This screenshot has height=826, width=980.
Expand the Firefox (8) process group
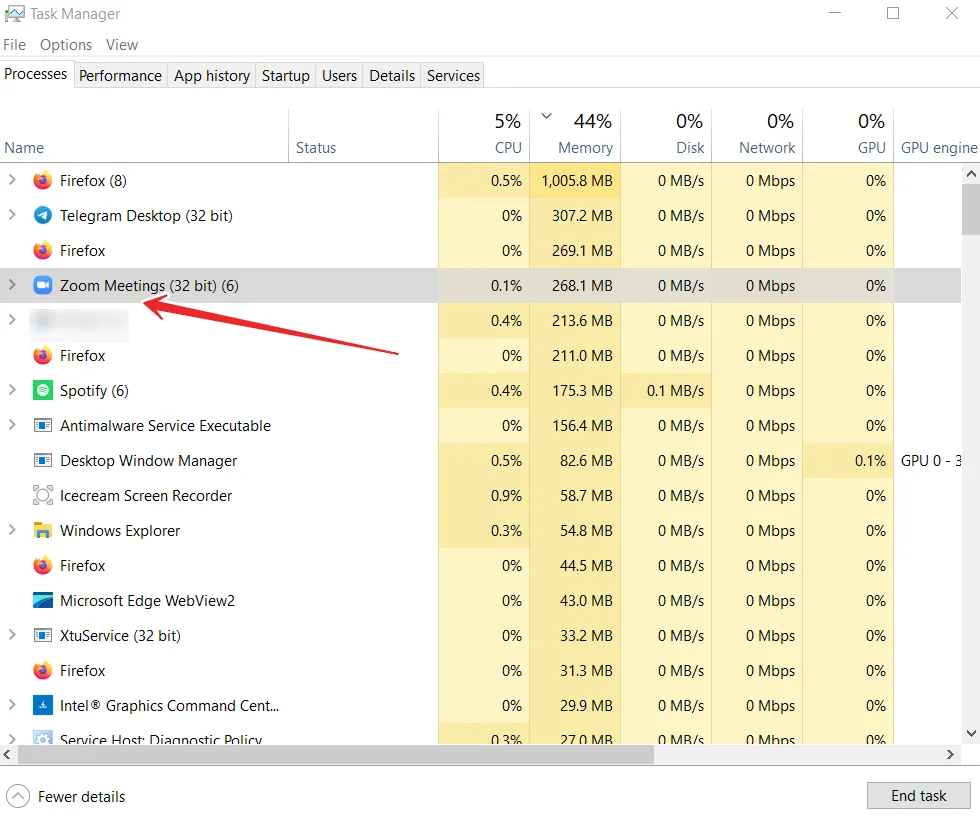pyautogui.click(x=12, y=180)
